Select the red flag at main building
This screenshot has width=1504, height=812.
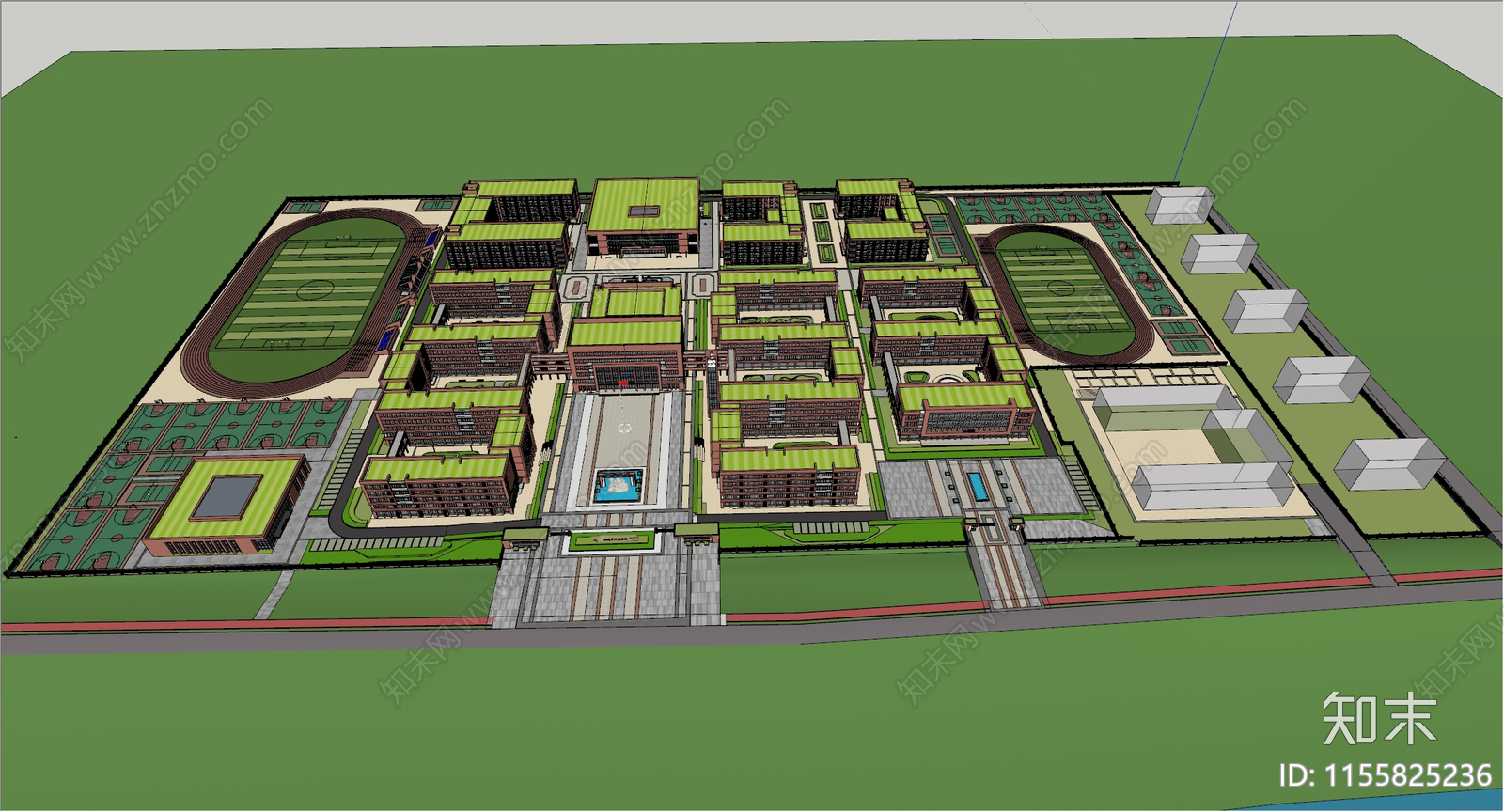[622, 383]
